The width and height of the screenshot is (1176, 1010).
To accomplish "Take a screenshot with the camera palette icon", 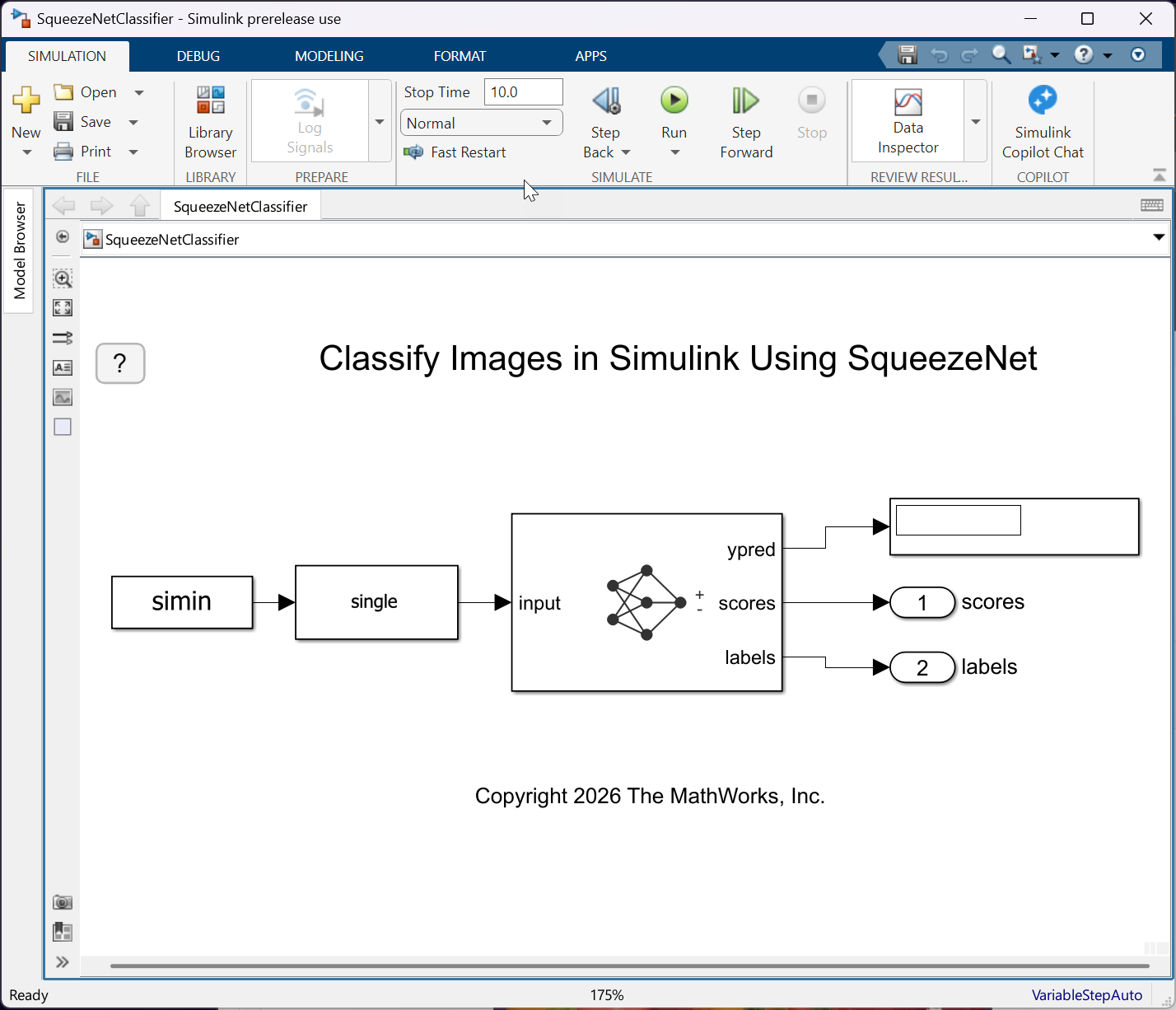I will point(63,902).
